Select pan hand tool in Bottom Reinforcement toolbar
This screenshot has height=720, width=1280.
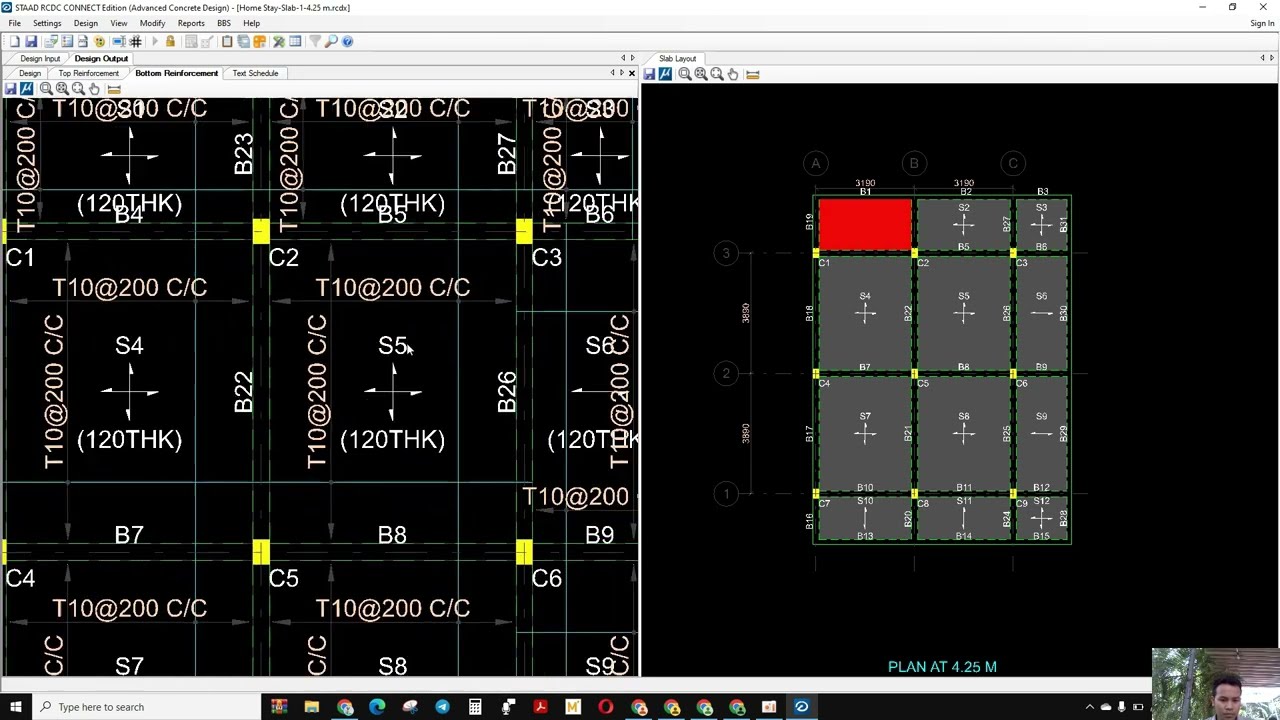tap(94, 89)
